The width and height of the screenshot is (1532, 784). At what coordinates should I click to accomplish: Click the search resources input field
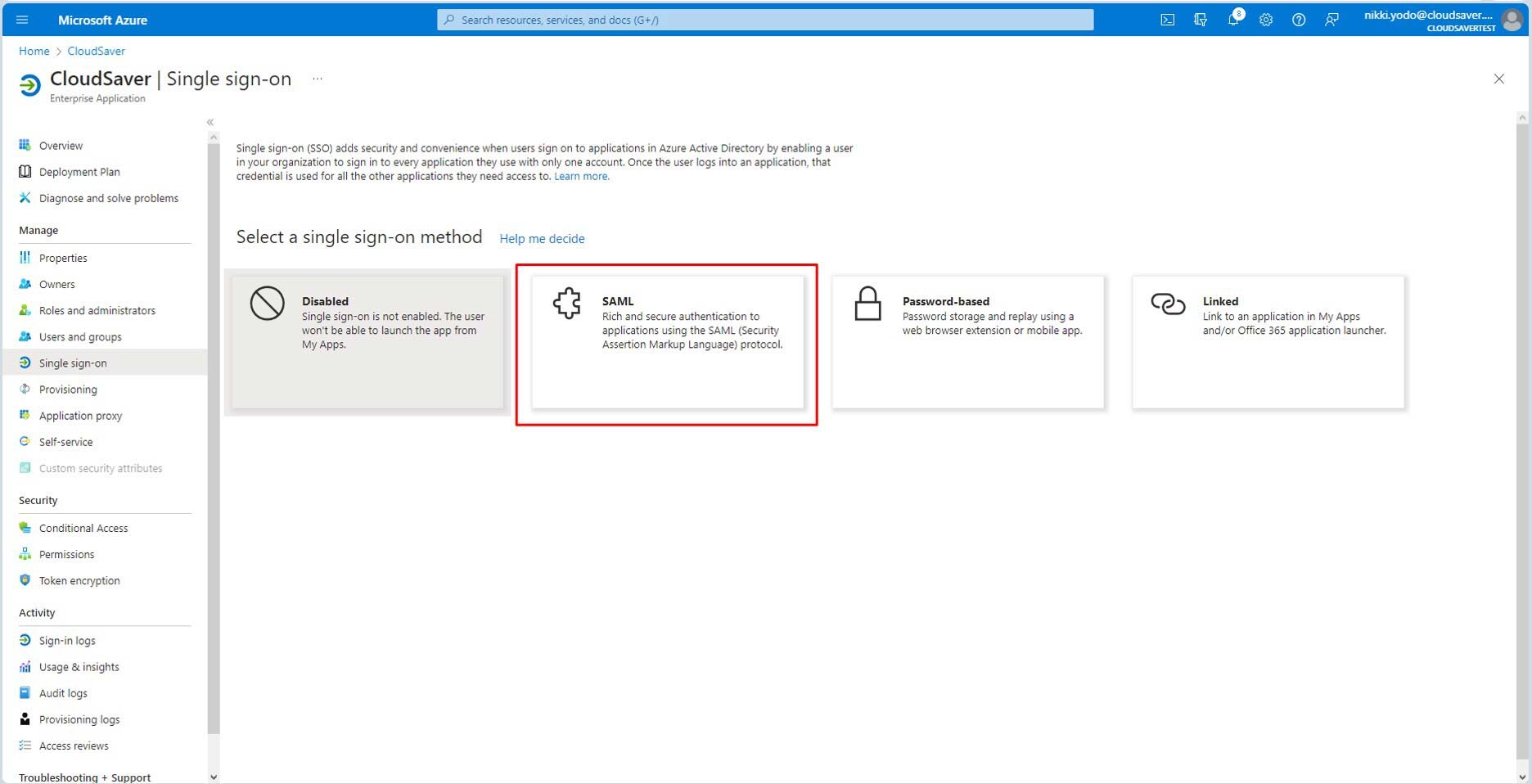(765, 20)
